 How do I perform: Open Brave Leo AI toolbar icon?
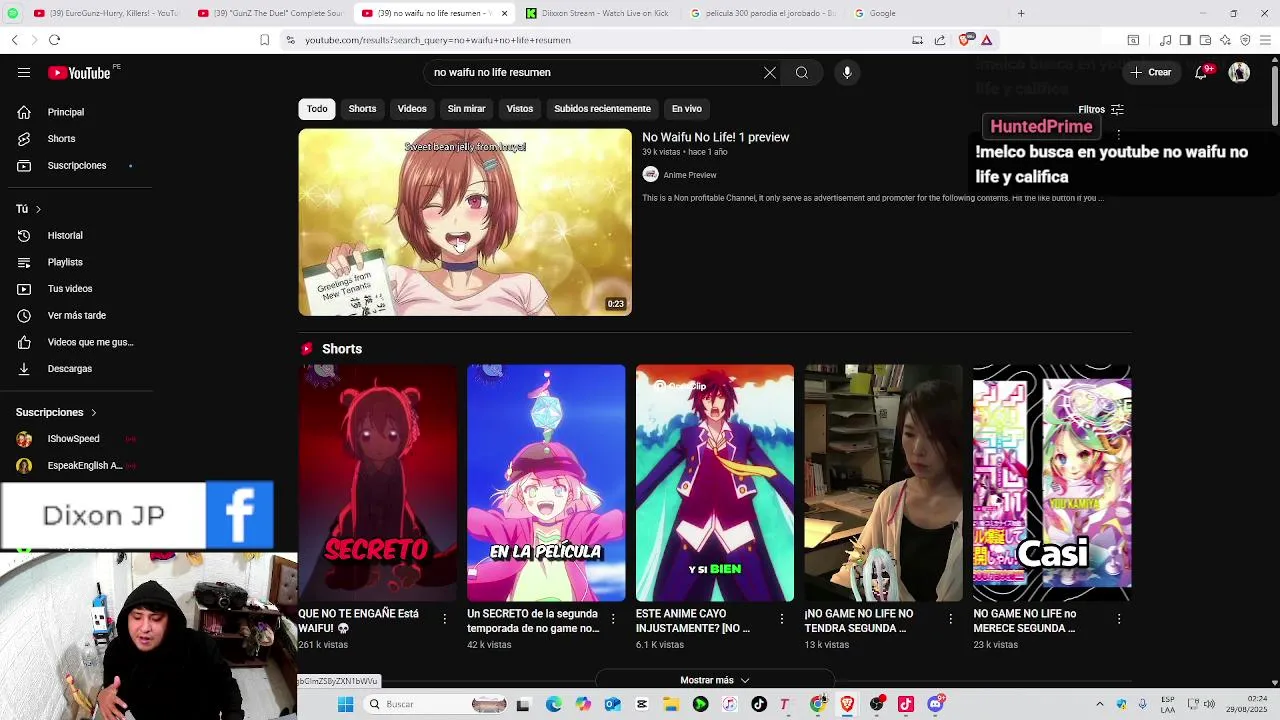click(x=1225, y=40)
